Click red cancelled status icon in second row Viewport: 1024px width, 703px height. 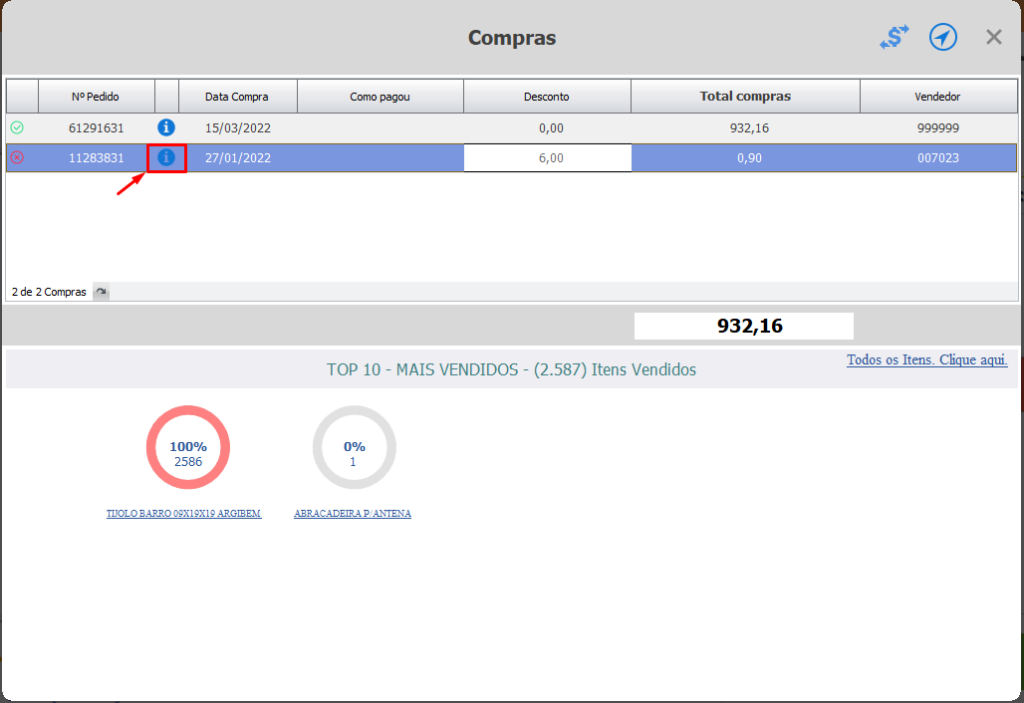pos(18,157)
